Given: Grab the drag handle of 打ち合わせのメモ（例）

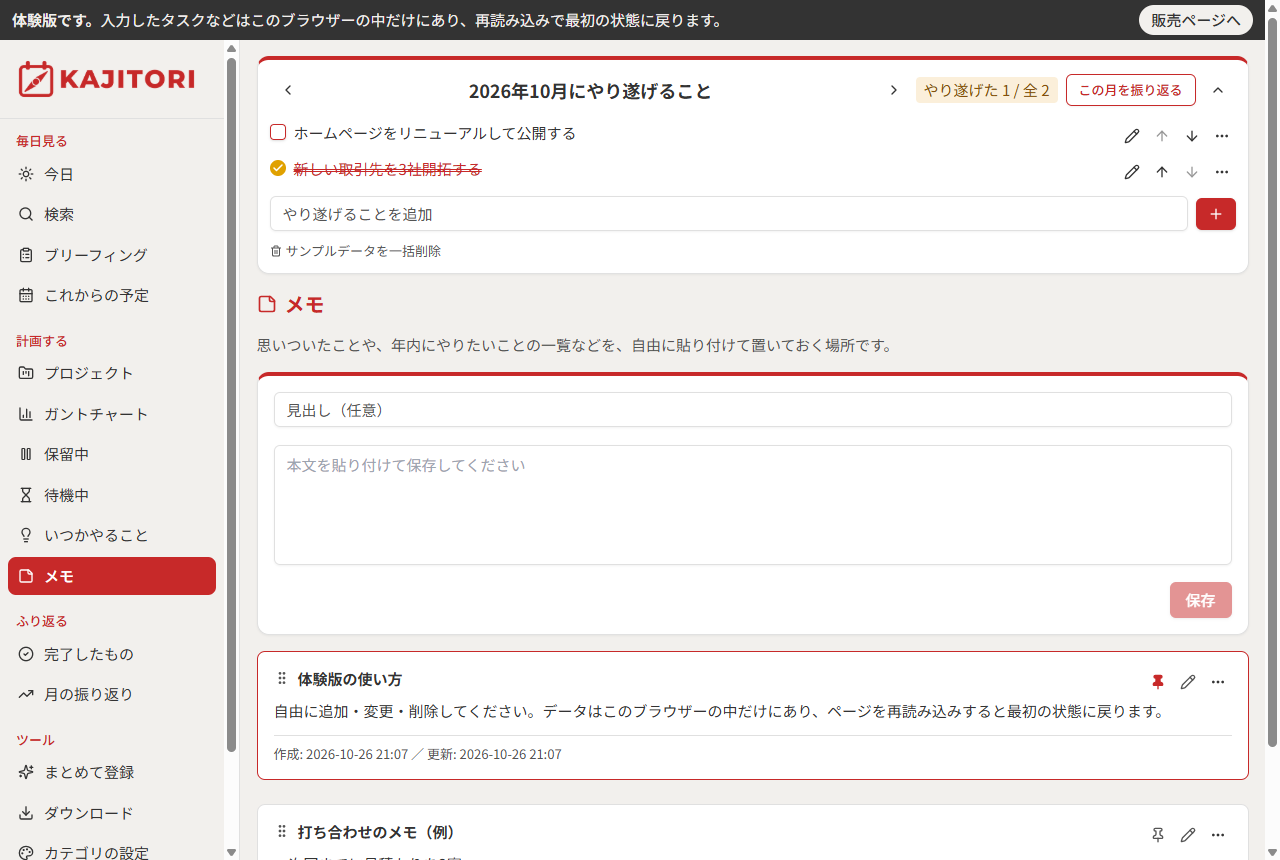Looking at the screenshot, I should coord(282,832).
